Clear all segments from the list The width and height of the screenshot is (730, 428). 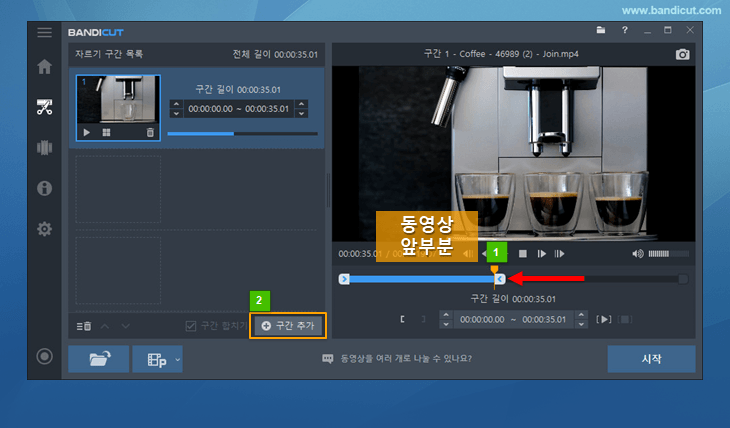pyautogui.click(x=84, y=326)
